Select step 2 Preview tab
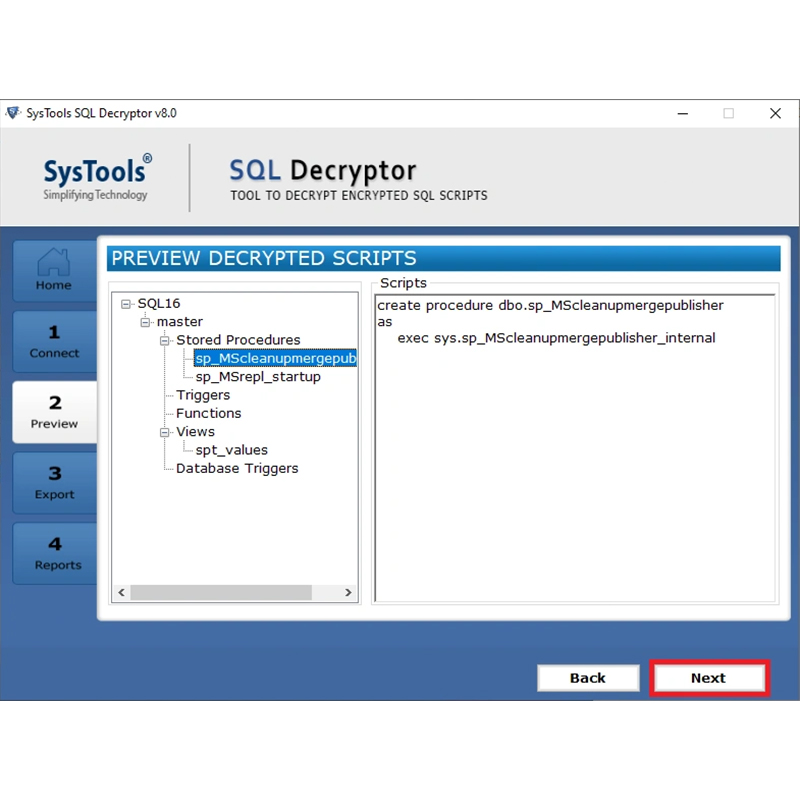This screenshot has width=800, height=800. pyautogui.click(x=54, y=412)
